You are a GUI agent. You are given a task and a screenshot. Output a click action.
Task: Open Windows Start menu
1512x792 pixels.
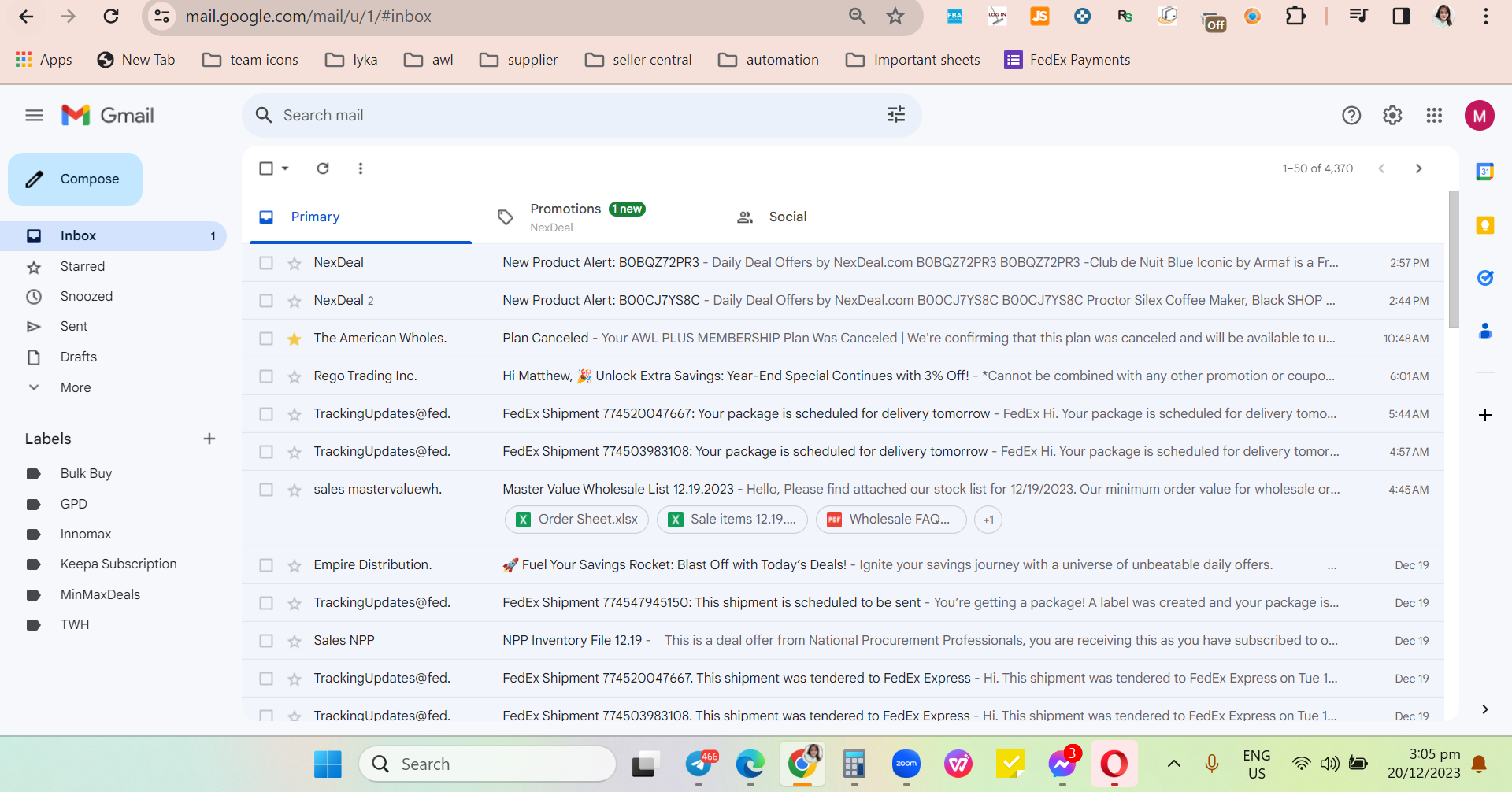[328, 764]
